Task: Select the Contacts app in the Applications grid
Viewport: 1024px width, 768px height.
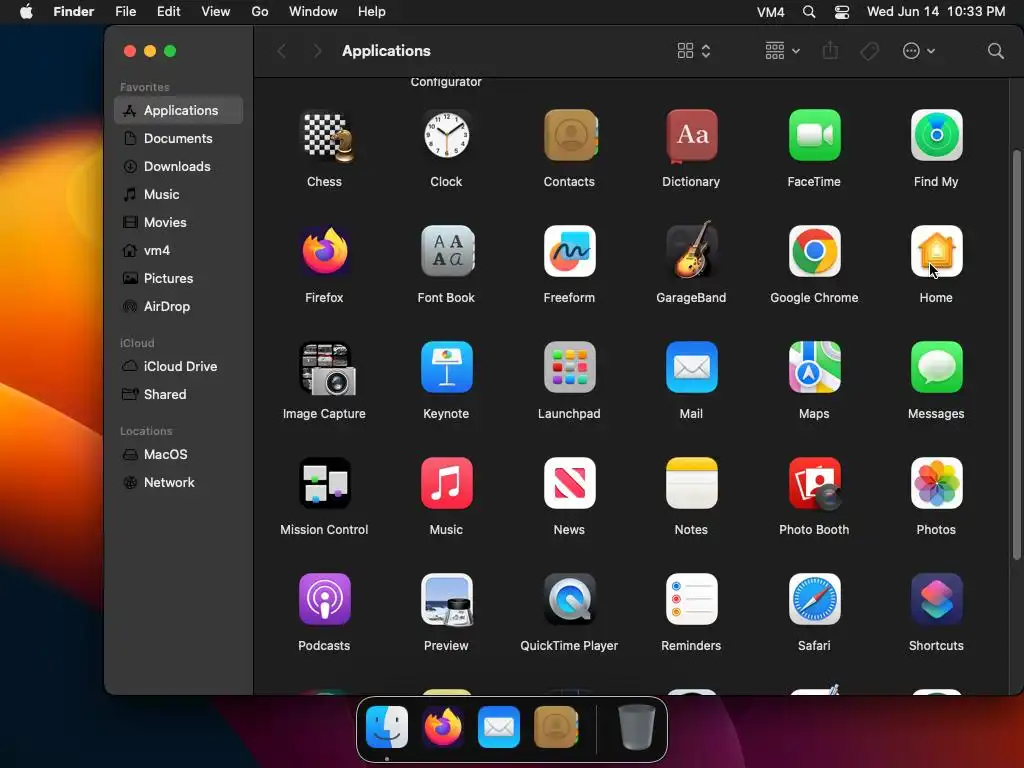Action: click(x=569, y=136)
